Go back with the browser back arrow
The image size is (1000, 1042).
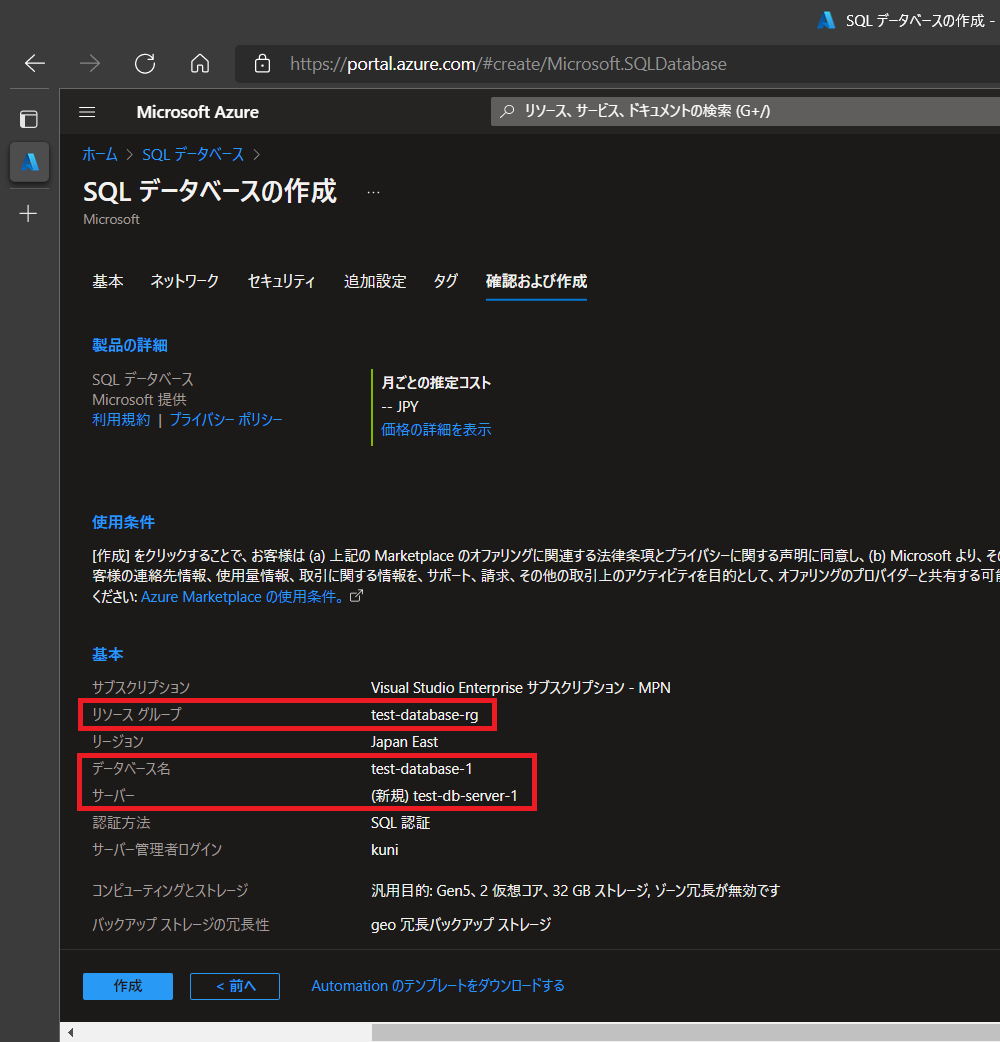pos(35,64)
